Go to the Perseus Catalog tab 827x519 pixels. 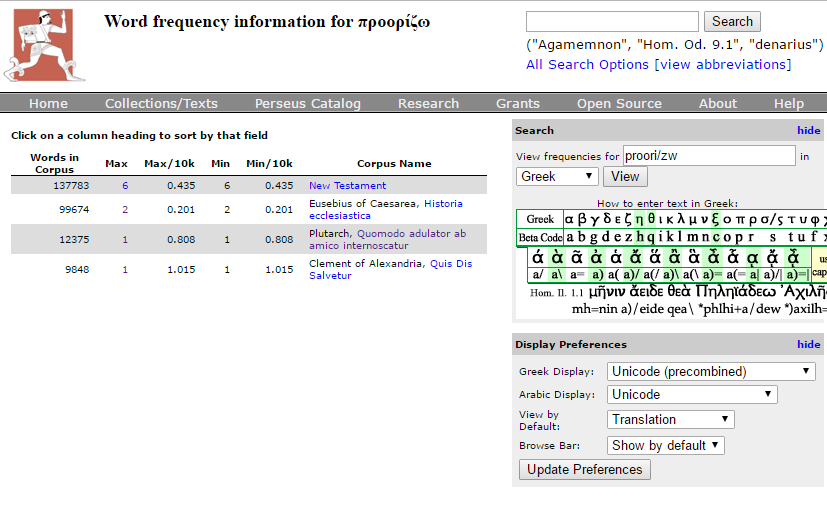tap(307, 103)
